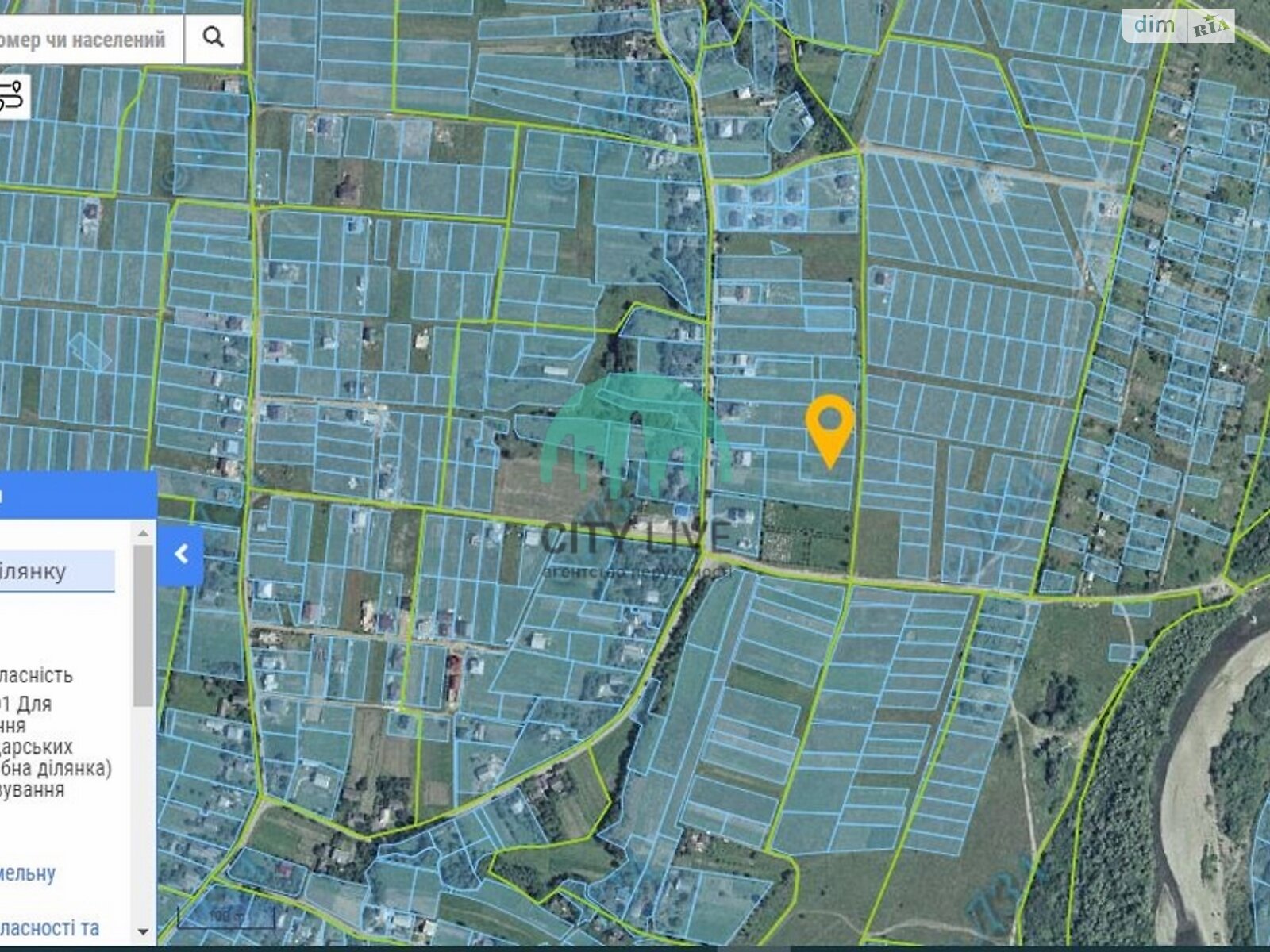Click the panel scrollbar down arrow
This screenshot has height=952, width=1270.
(x=143, y=931)
